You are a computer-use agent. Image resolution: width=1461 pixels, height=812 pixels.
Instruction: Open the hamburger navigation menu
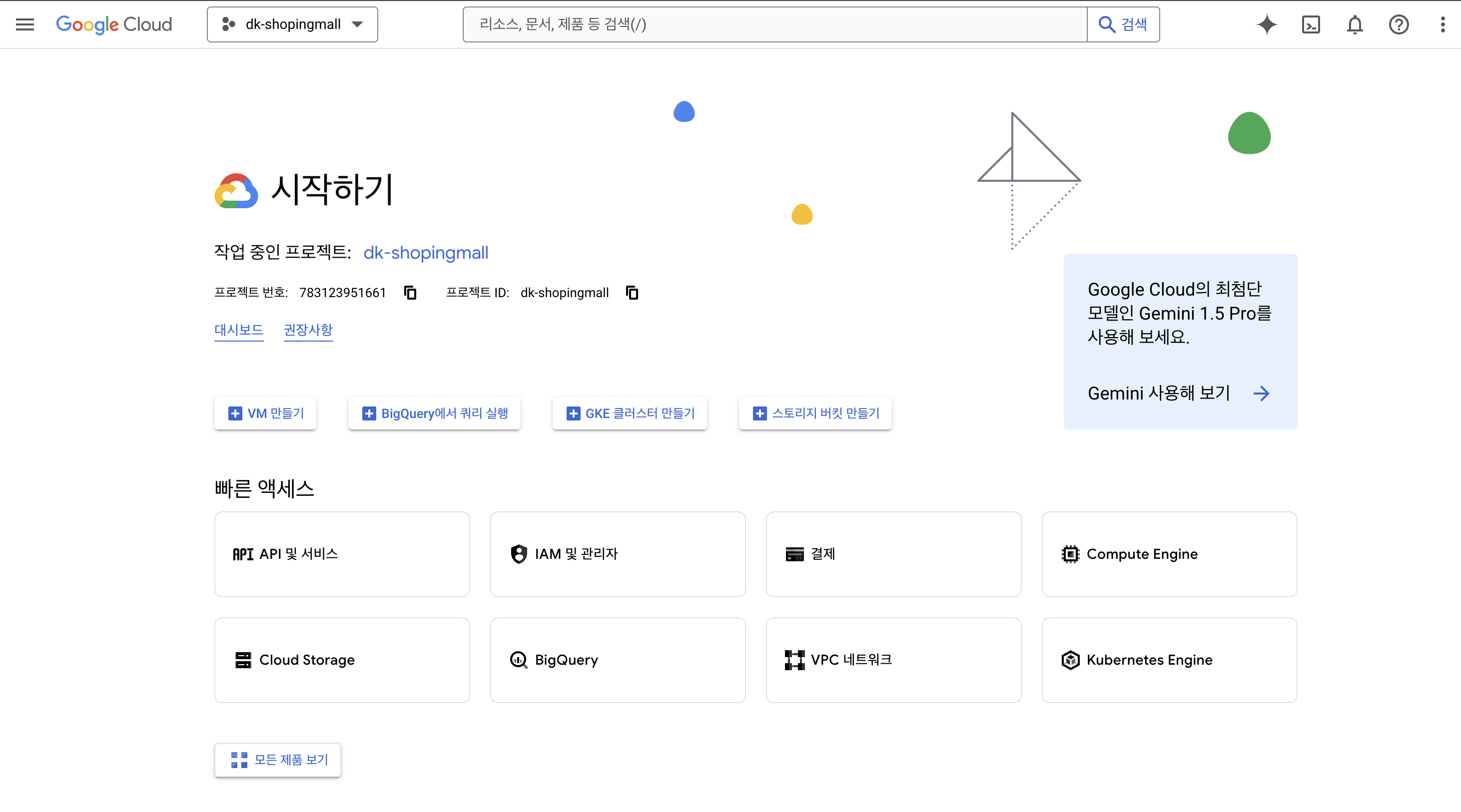25,24
